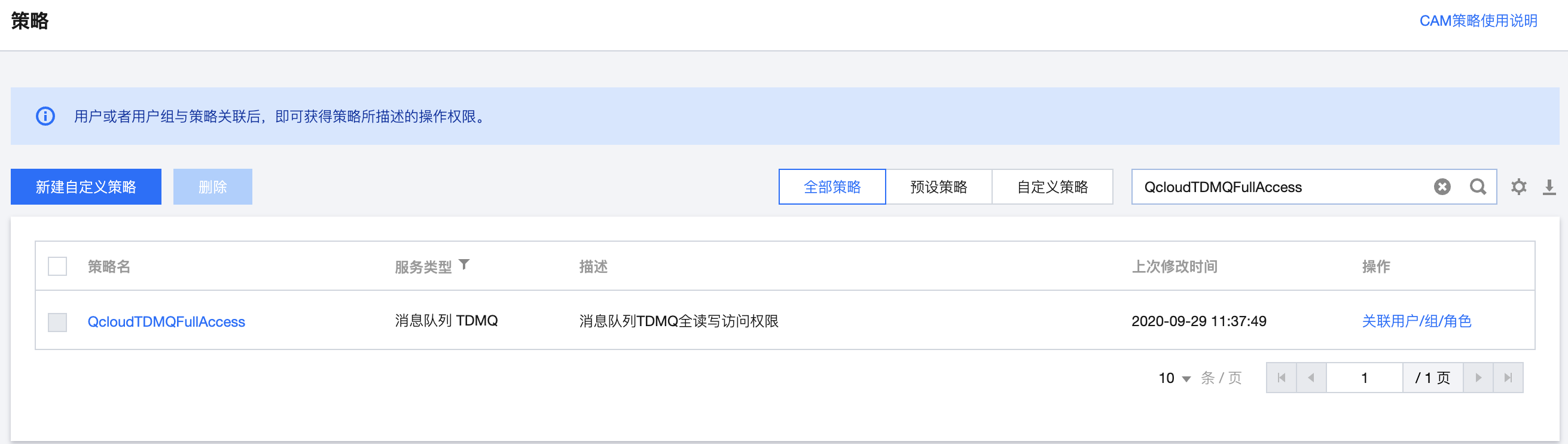Toggle the select-all checkbox in the header
The width and height of the screenshot is (1568, 444).
point(57,266)
